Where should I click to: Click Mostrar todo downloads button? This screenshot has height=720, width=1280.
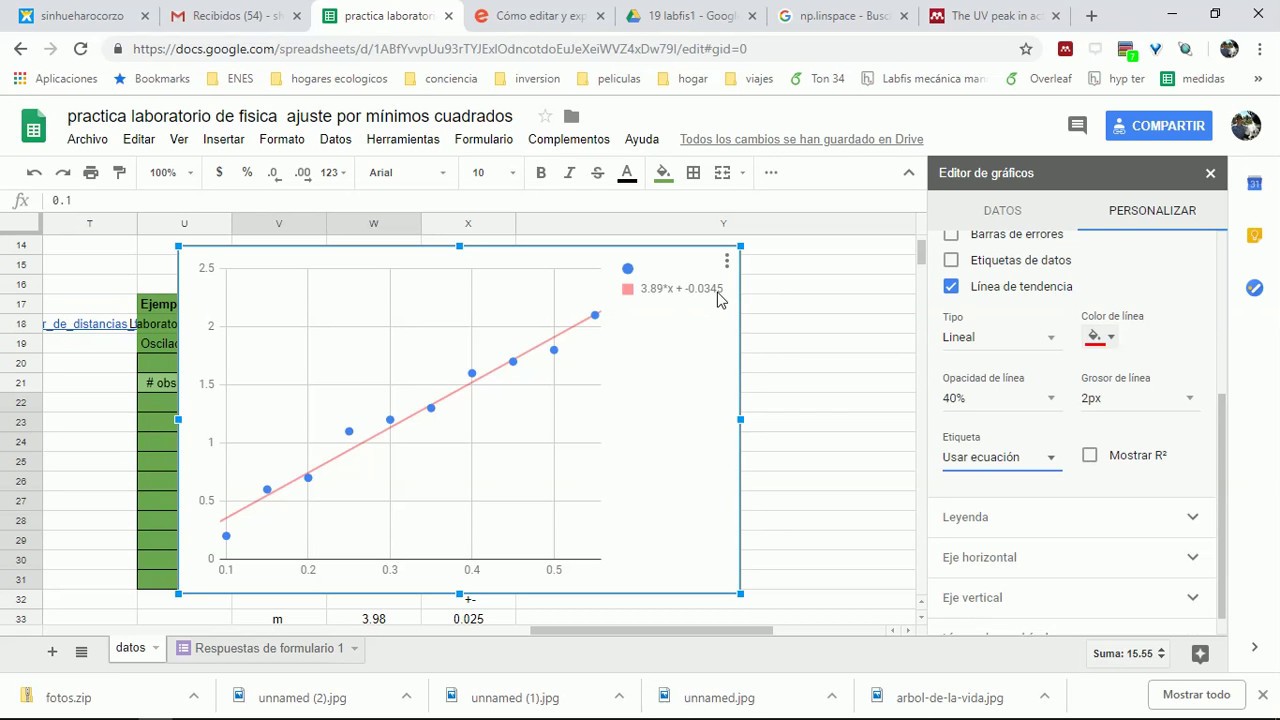1196,695
